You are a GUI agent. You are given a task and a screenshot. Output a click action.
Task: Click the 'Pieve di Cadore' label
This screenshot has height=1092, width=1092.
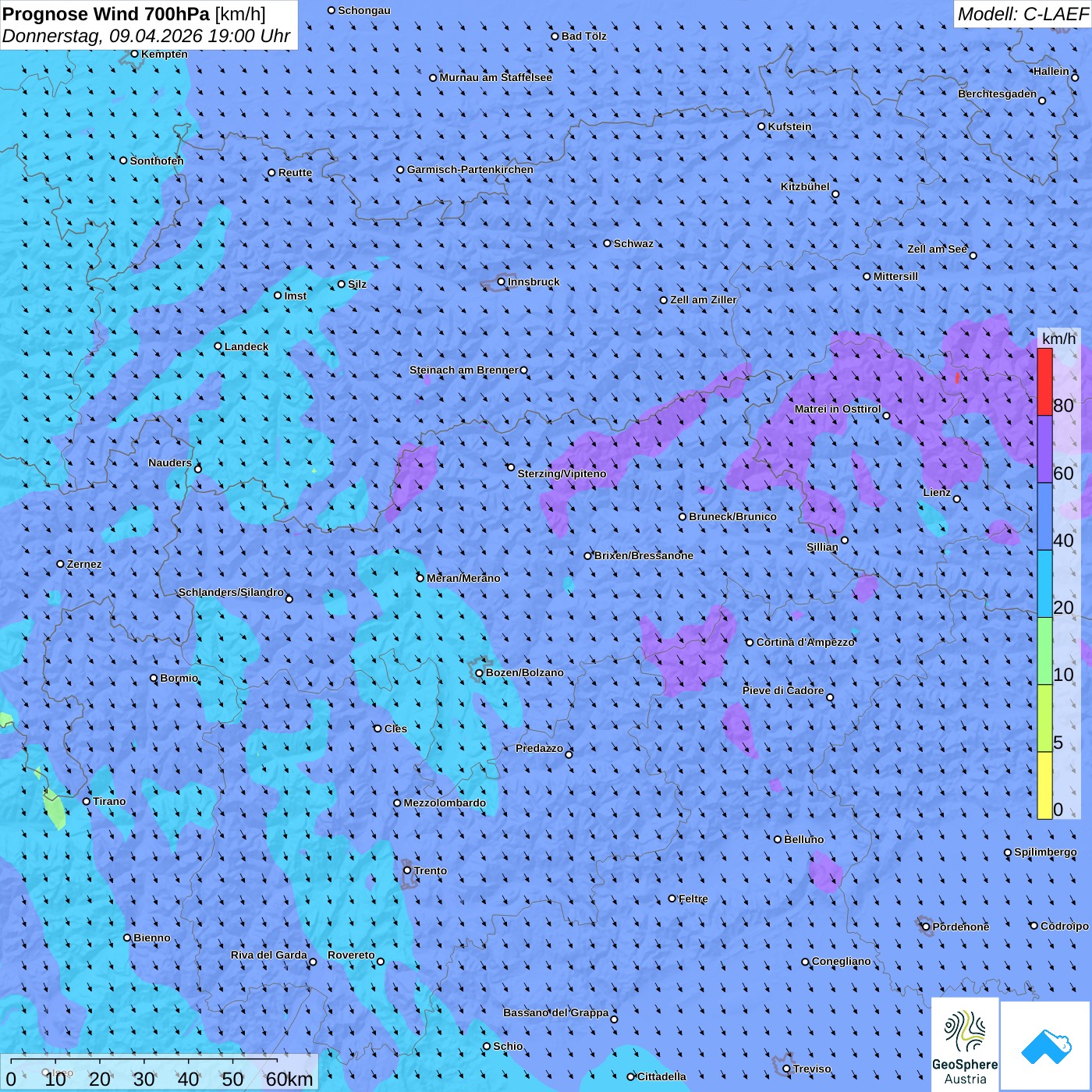click(783, 690)
